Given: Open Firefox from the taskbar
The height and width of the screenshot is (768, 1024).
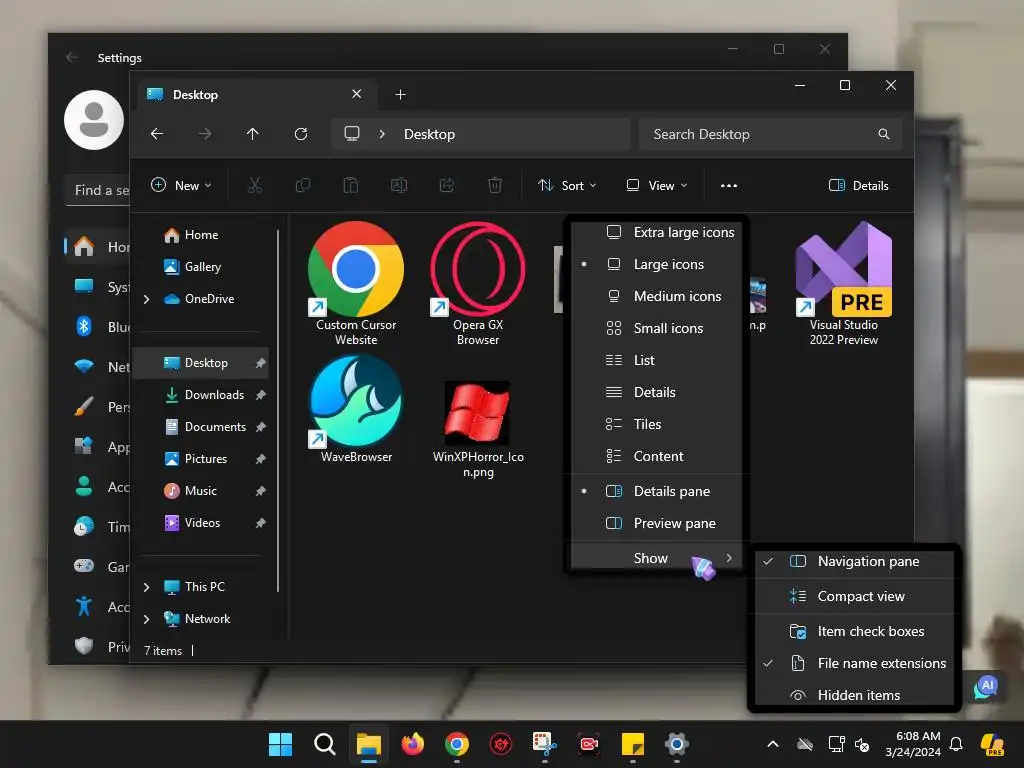Looking at the screenshot, I should tap(413, 744).
